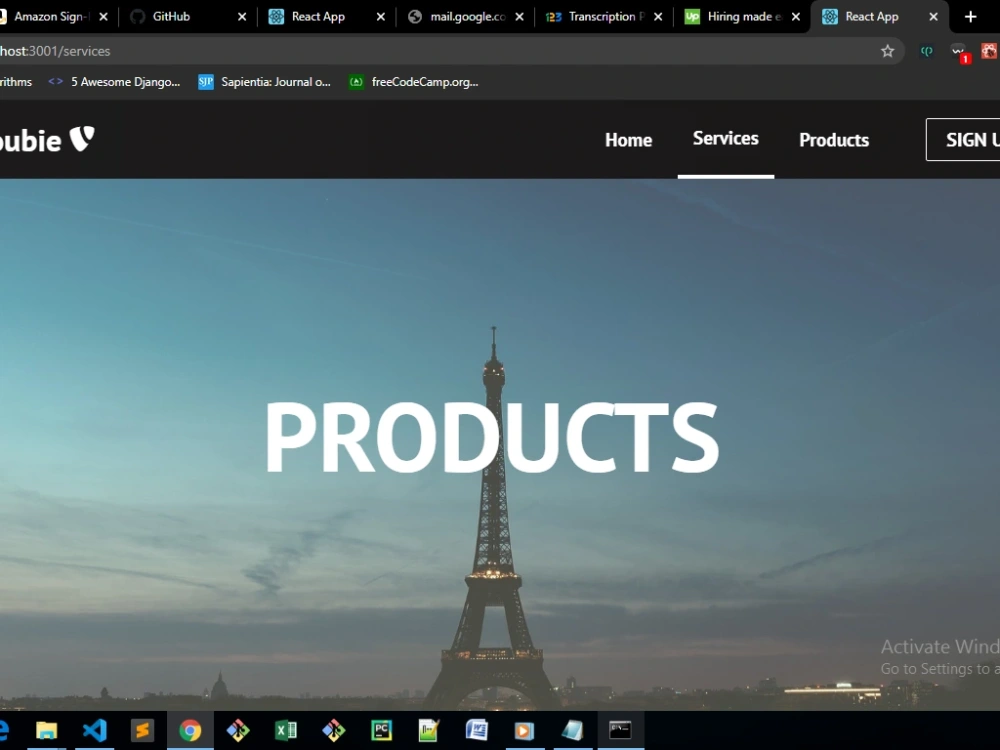The width and height of the screenshot is (1000, 750).
Task: Open the freeCodeCamp.org bookmark
Action: coord(413,82)
